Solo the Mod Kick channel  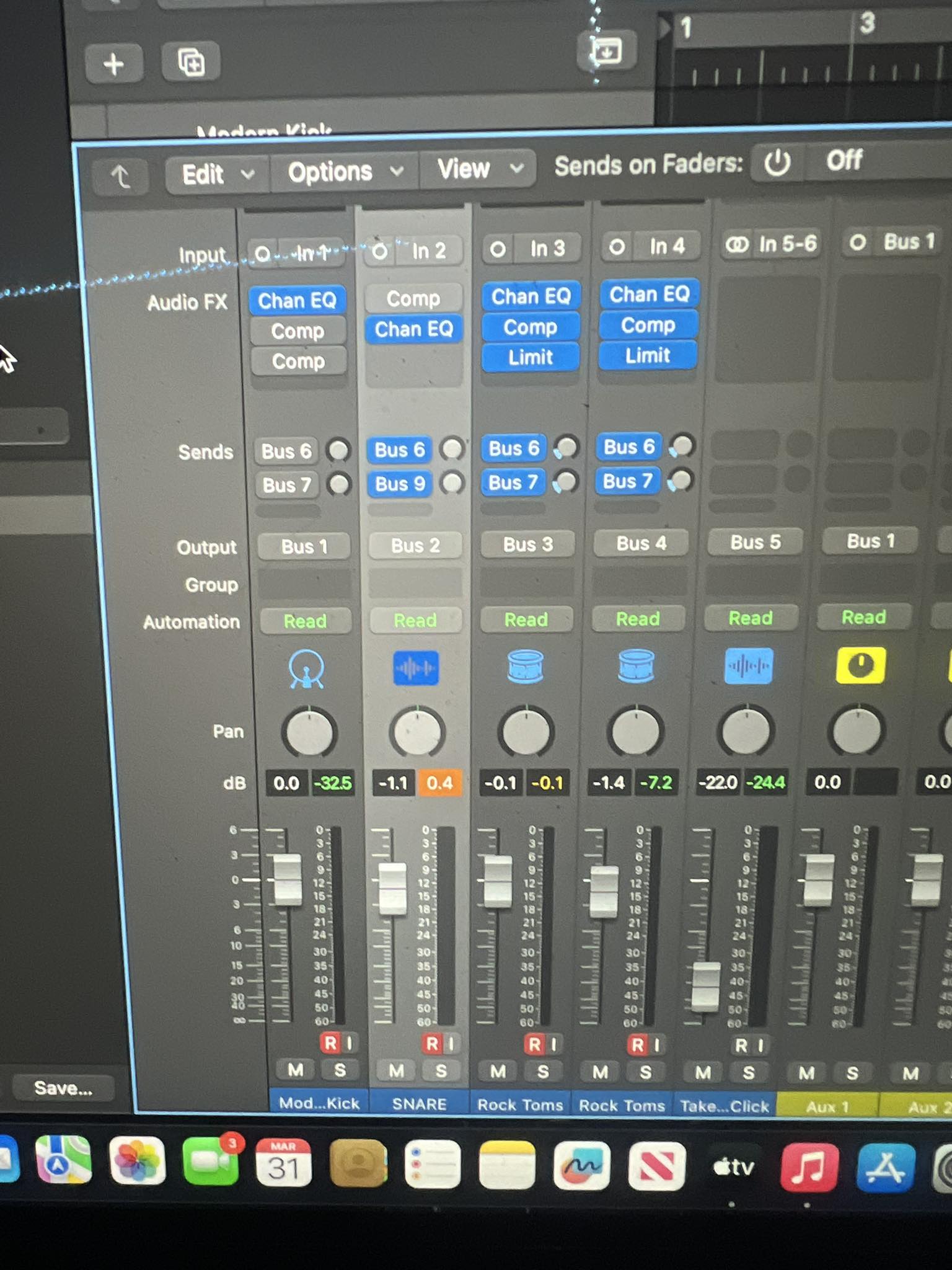pyautogui.click(x=340, y=1070)
